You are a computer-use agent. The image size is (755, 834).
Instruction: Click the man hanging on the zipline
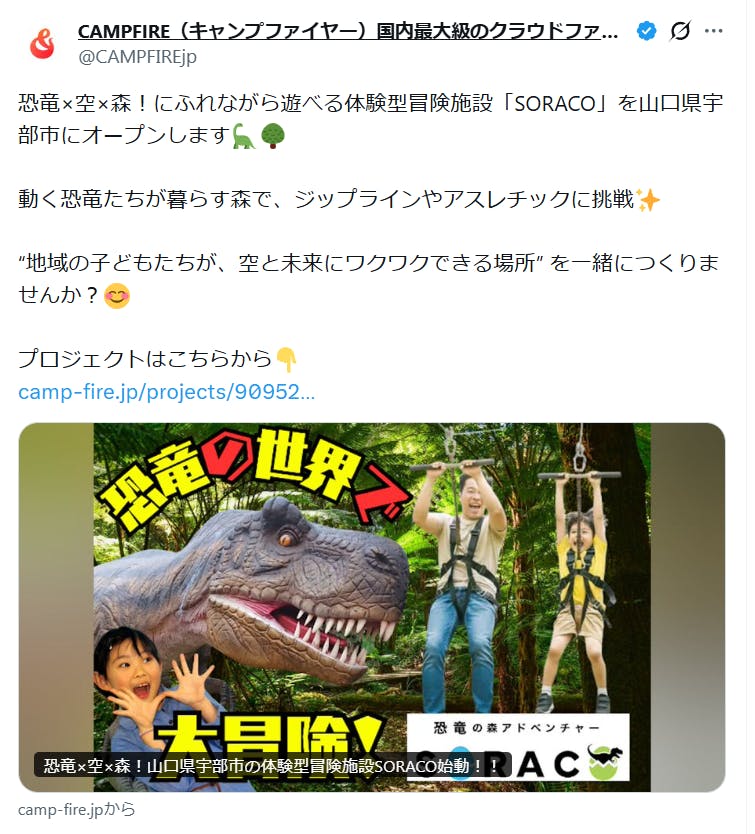pyautogui.click(x=462, y=585)
